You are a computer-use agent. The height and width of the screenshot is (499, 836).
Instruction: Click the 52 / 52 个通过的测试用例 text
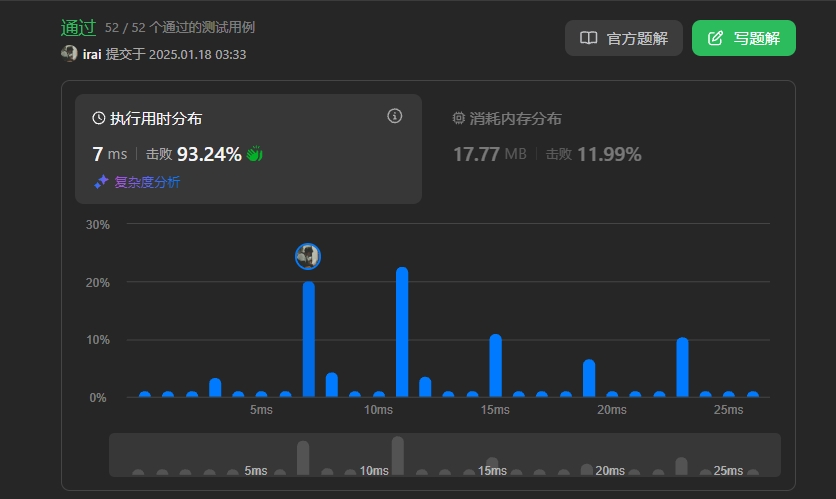click(x=180, y=27)
